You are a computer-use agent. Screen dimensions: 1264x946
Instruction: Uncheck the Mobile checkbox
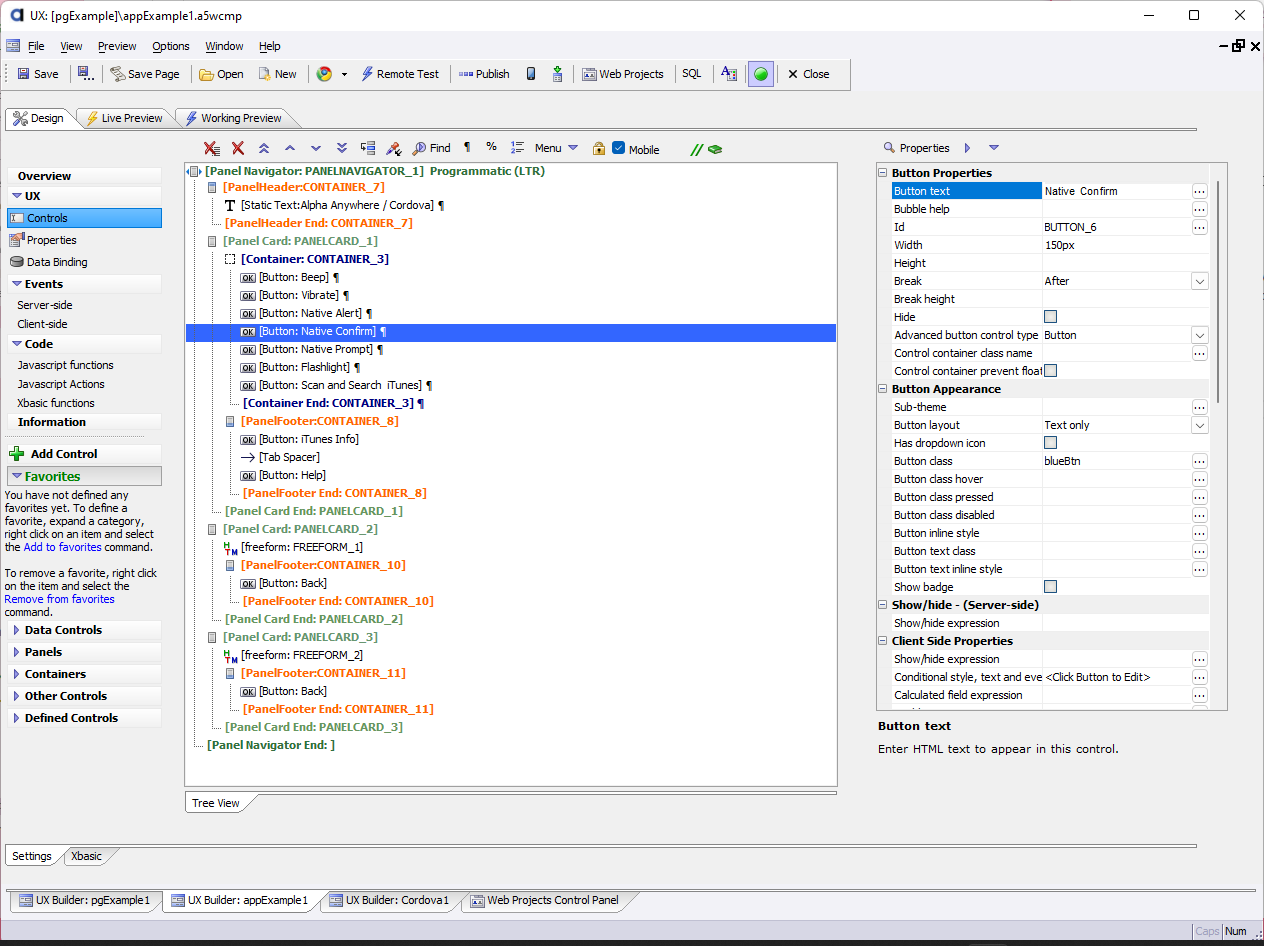[619, 148]
